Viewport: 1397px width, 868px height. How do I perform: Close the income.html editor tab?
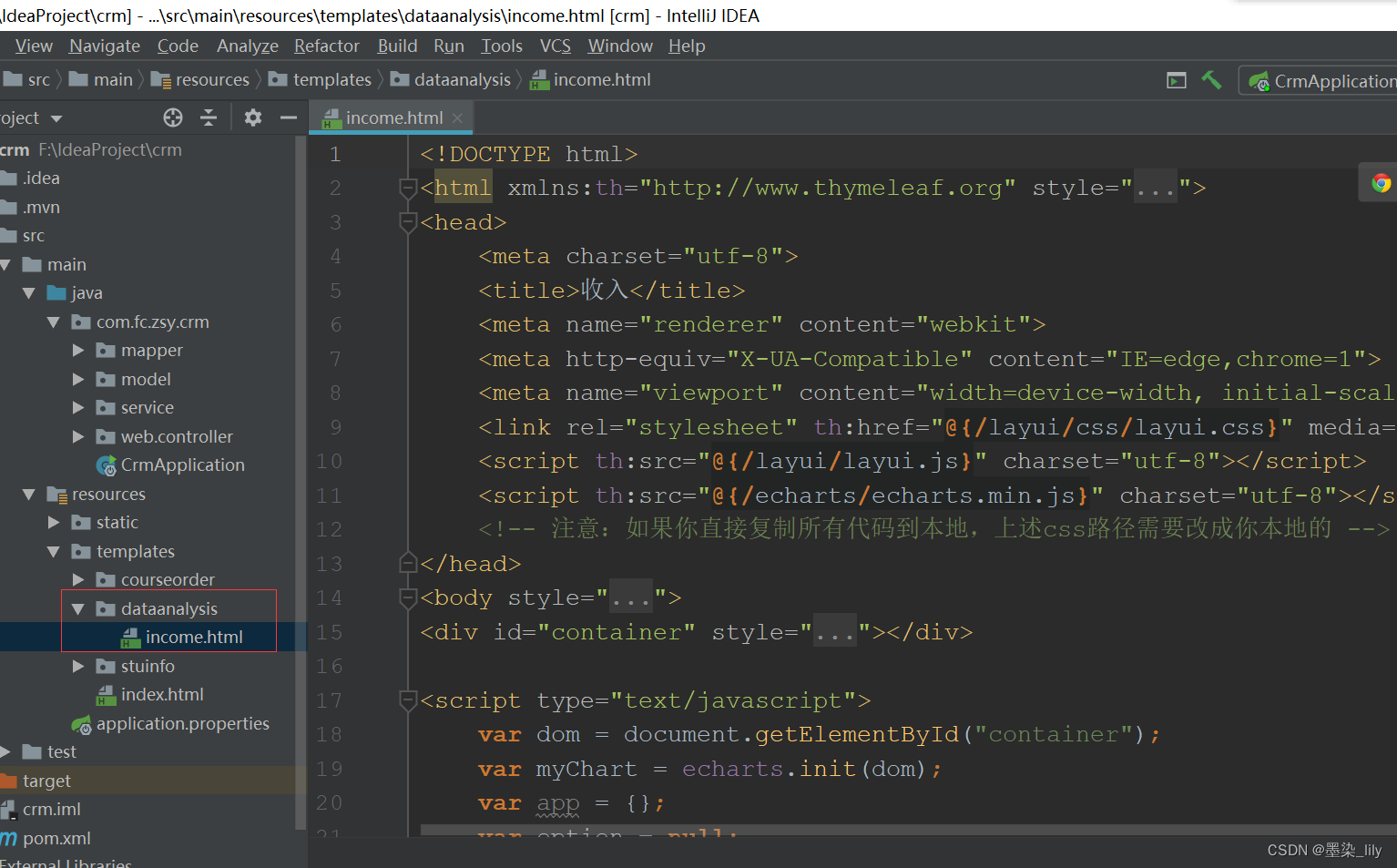pyautogui.click(x=458, y=117)
